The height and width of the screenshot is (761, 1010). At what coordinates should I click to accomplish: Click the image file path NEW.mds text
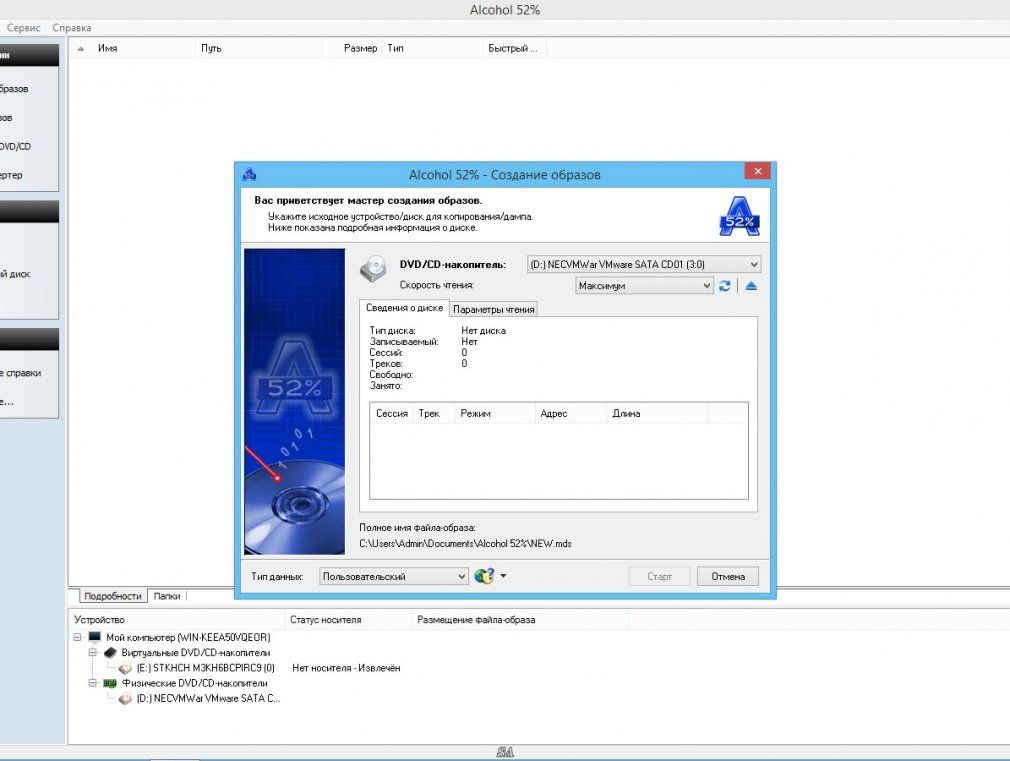pyautogui.click(x=465, y=543)
